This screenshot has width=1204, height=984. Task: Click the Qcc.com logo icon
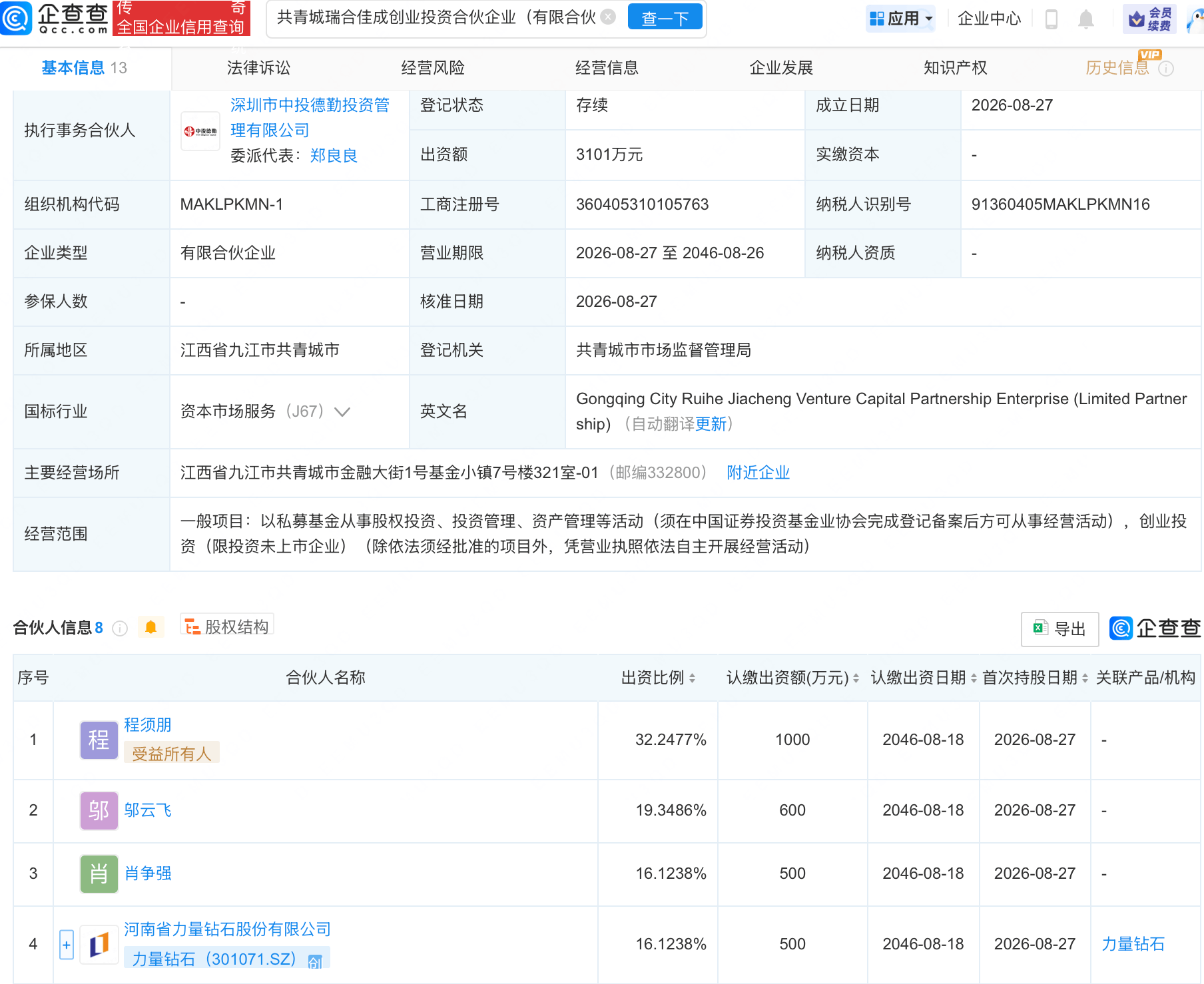16,18
